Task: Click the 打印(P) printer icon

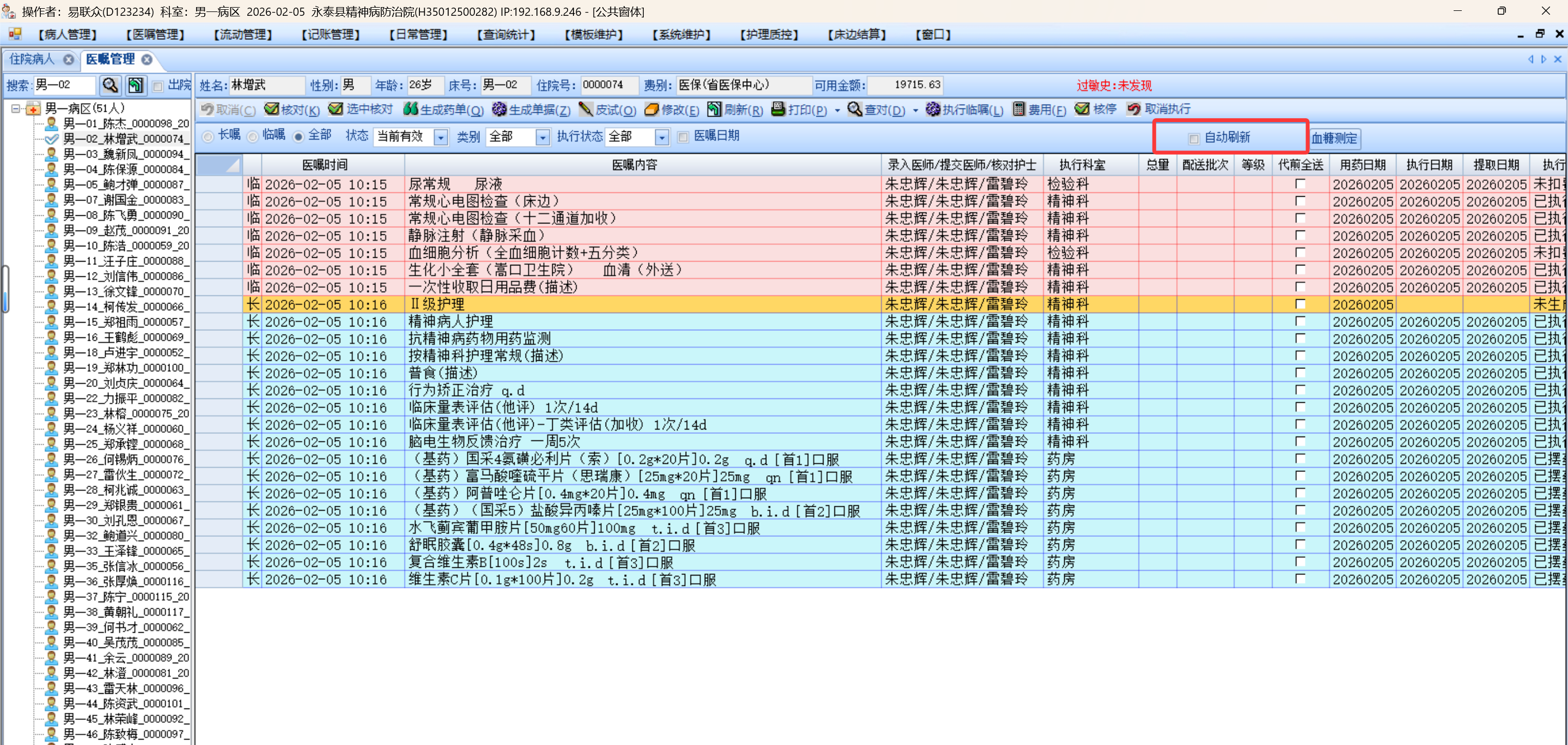Action: (778, 109)
